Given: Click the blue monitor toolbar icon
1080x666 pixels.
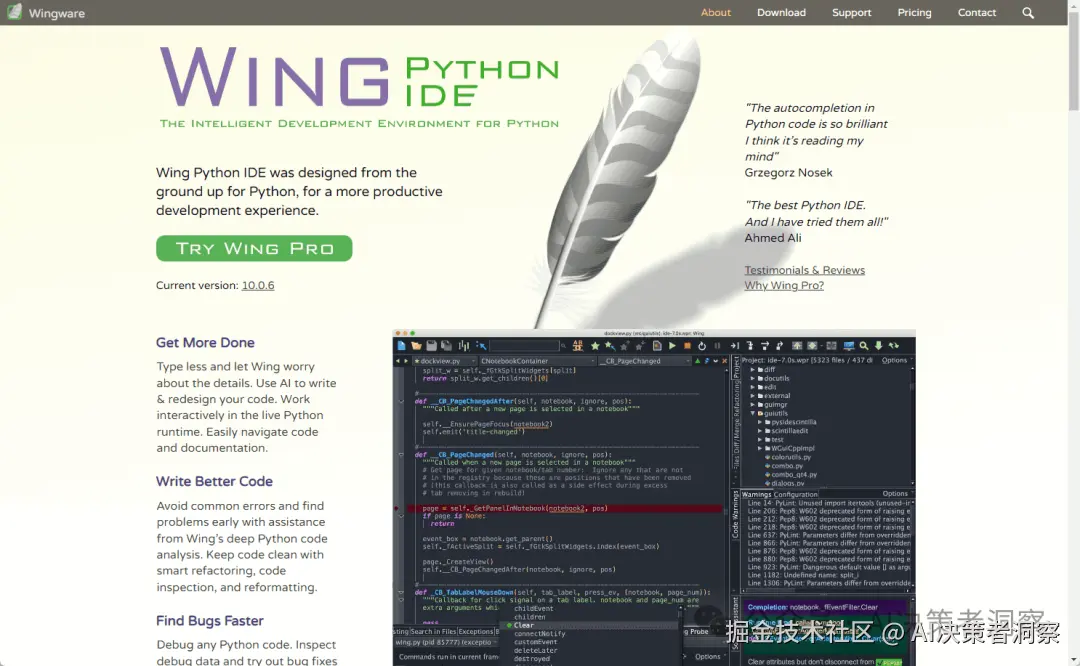Looking at the screenshot, I should coord(849,346).
